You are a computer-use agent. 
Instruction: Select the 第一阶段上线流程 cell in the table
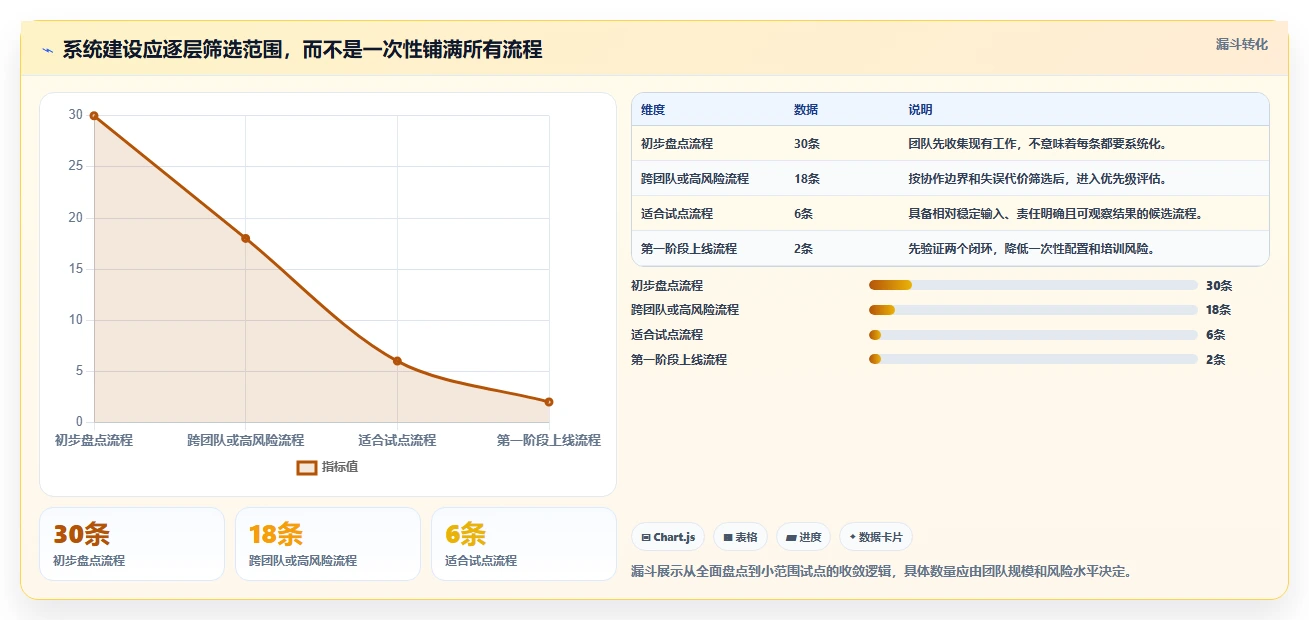(x=689, y=249)
